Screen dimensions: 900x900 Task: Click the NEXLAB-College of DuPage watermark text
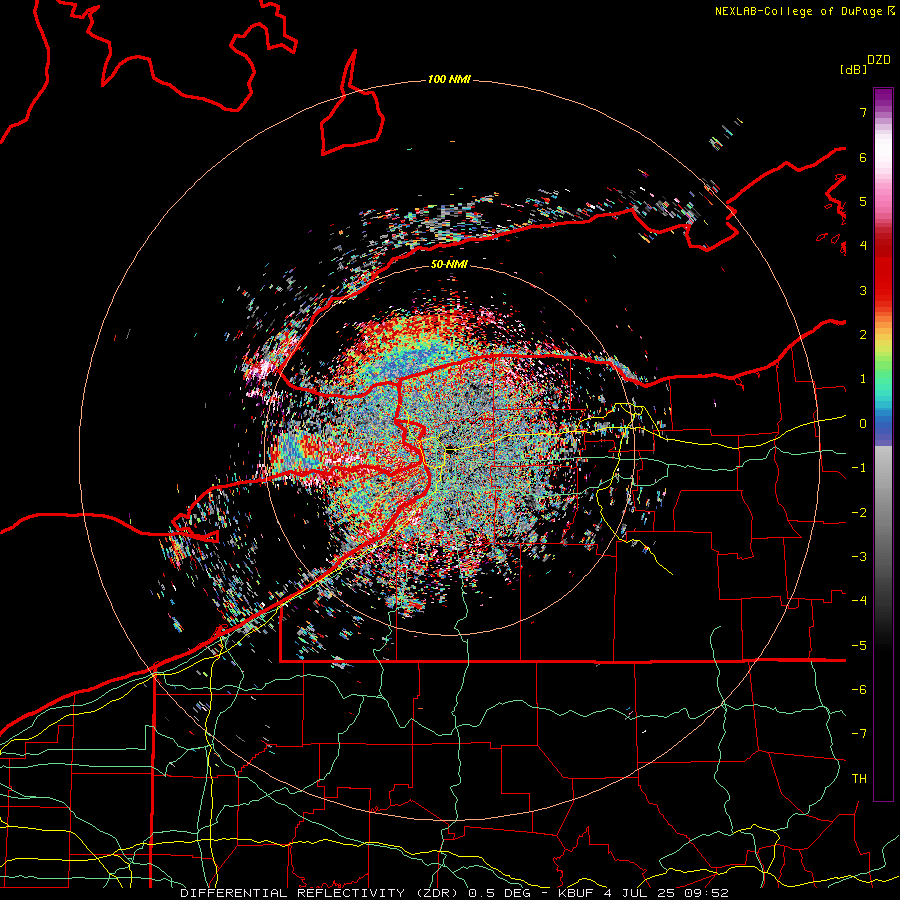(804, 11)
